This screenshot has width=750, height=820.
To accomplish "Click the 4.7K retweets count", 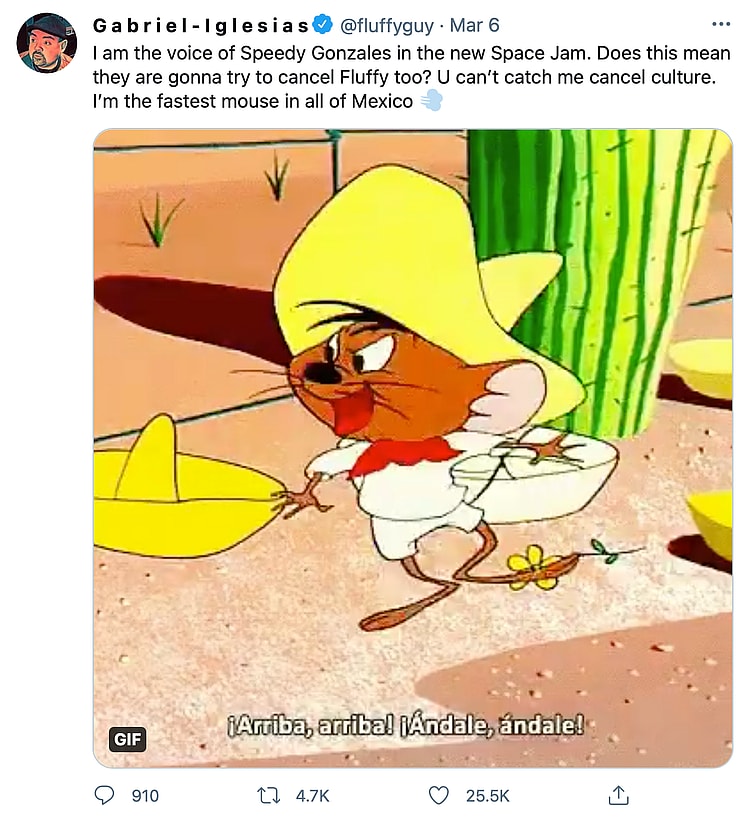I will coord(312,796).
